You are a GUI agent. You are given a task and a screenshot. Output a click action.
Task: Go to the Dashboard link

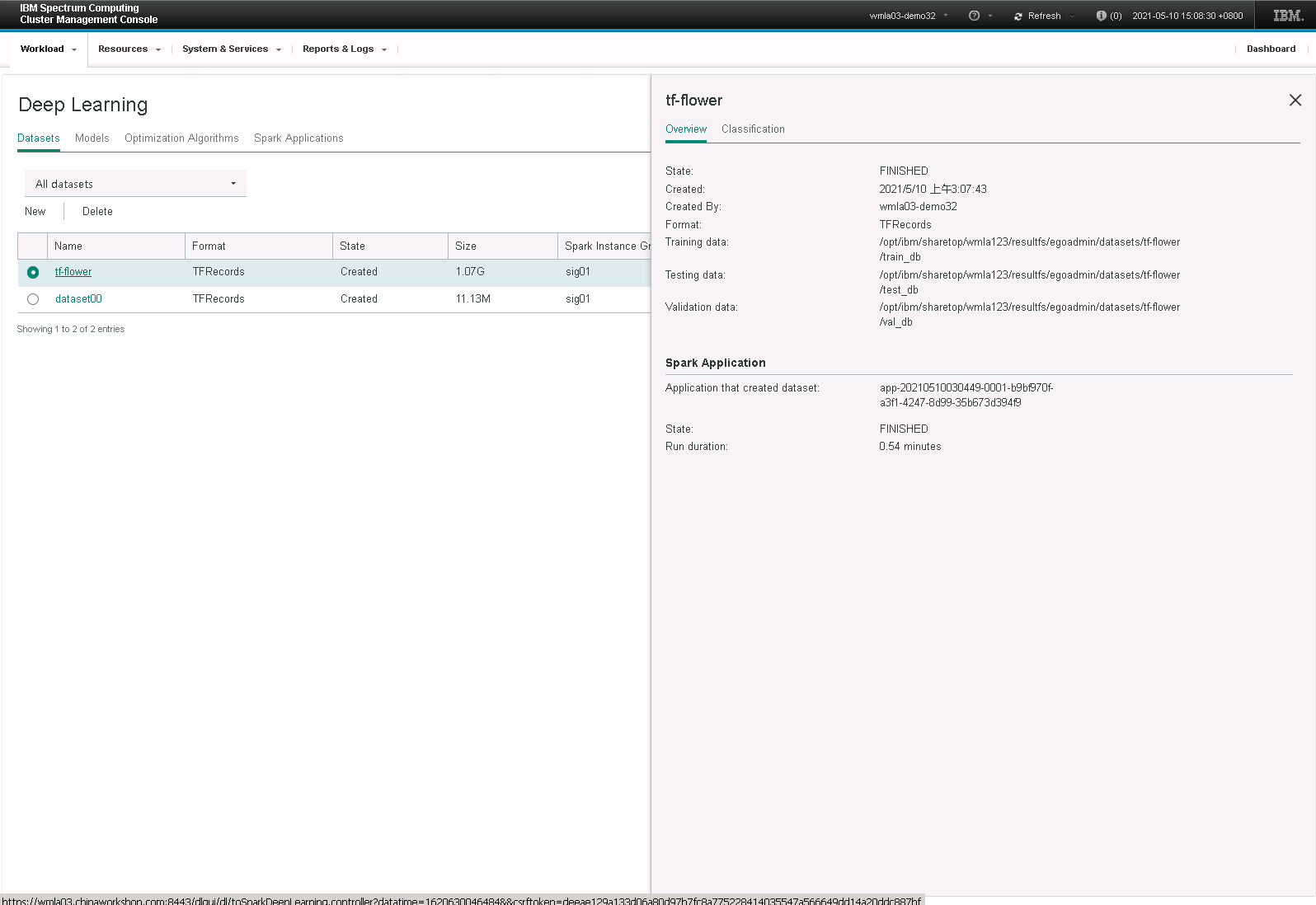pyautogui.click(x=1271, y=49)
